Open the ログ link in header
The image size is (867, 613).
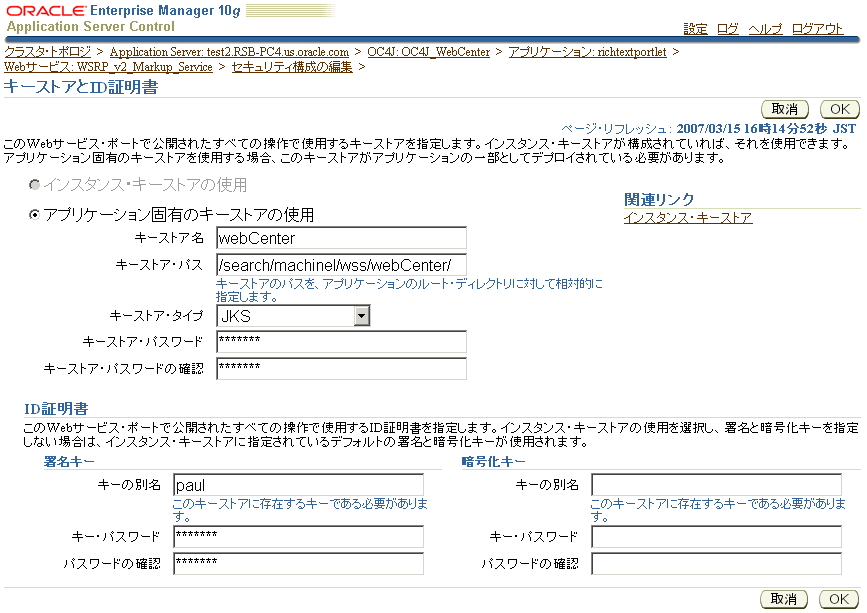tap(728, 29)
